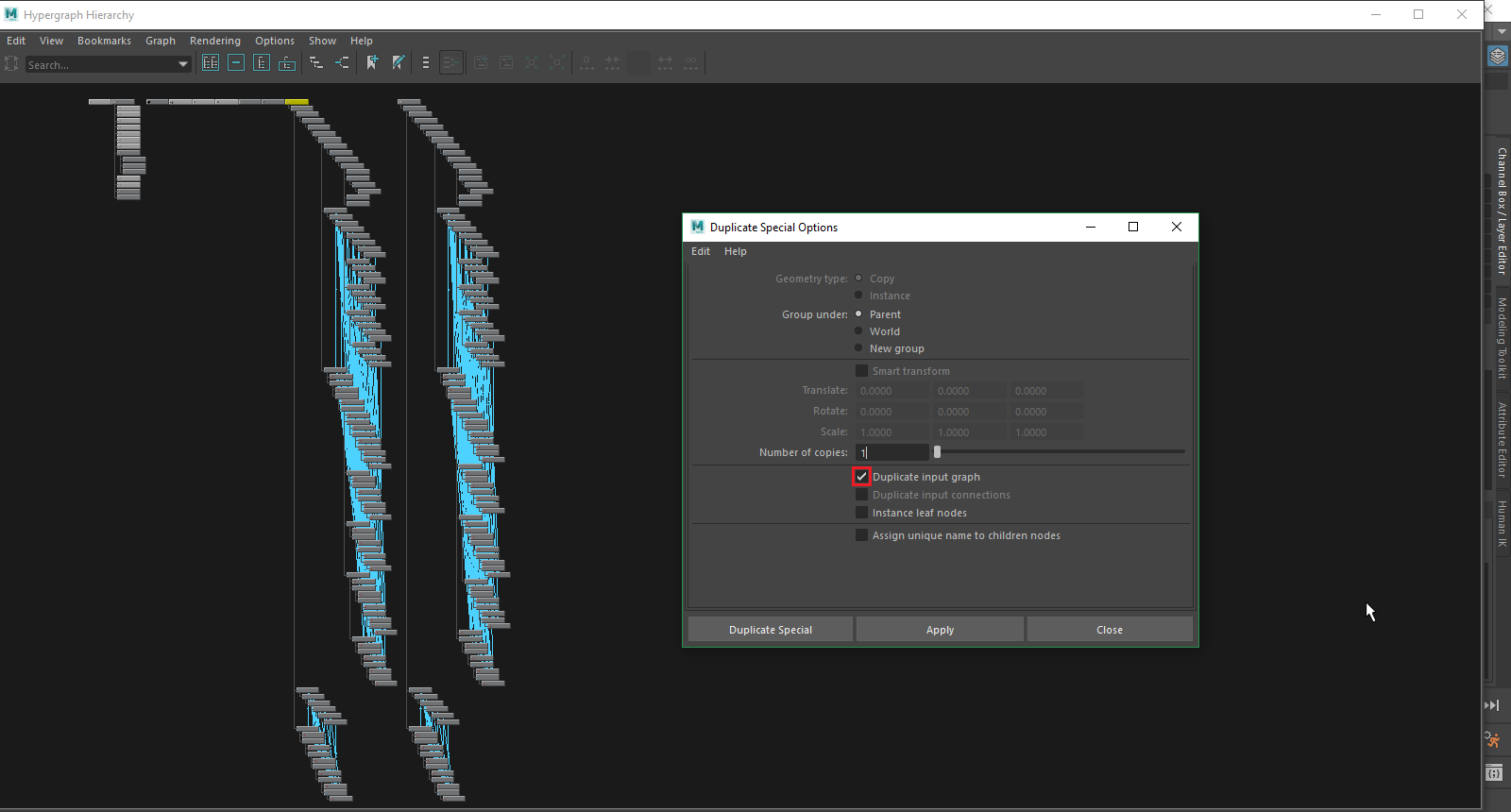Toggle the highlighted freeform layout icon
Image resolution: width=1511 pixels, height=812 pixels.
click(x=451, y=63)
